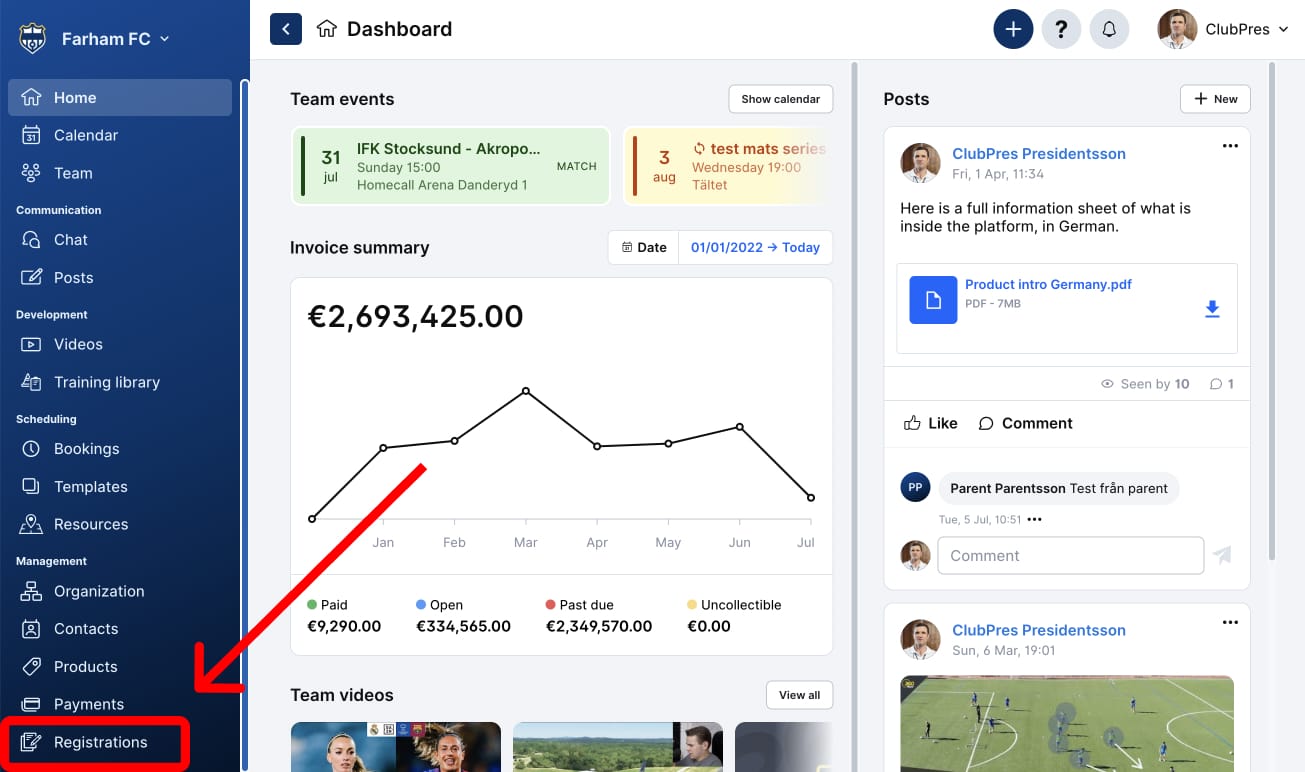Change the invoice date range 01/01/2022
This screenshot has height=772, width=1305.
(755, 247)
